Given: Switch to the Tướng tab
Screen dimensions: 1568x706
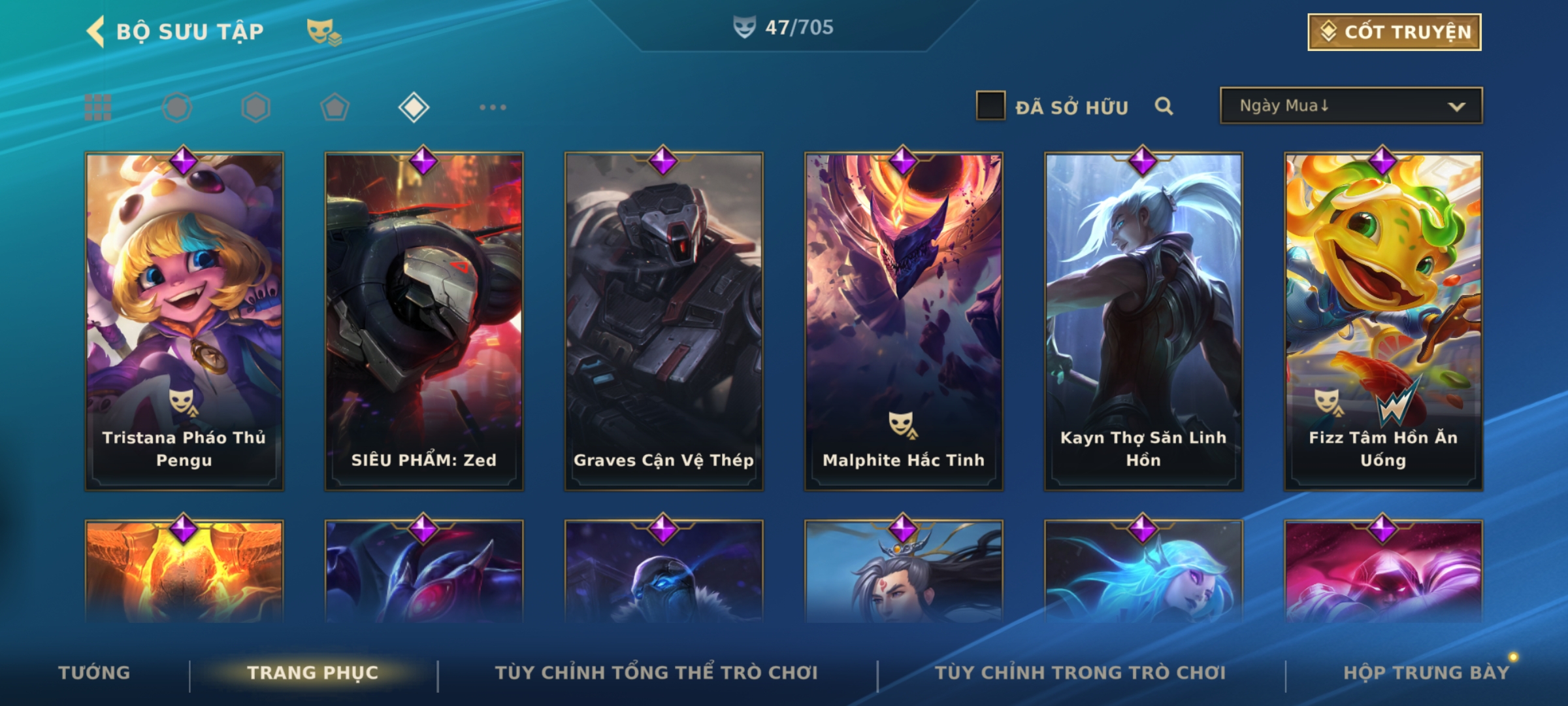Looking at the screenshot, I should [94, 673].
